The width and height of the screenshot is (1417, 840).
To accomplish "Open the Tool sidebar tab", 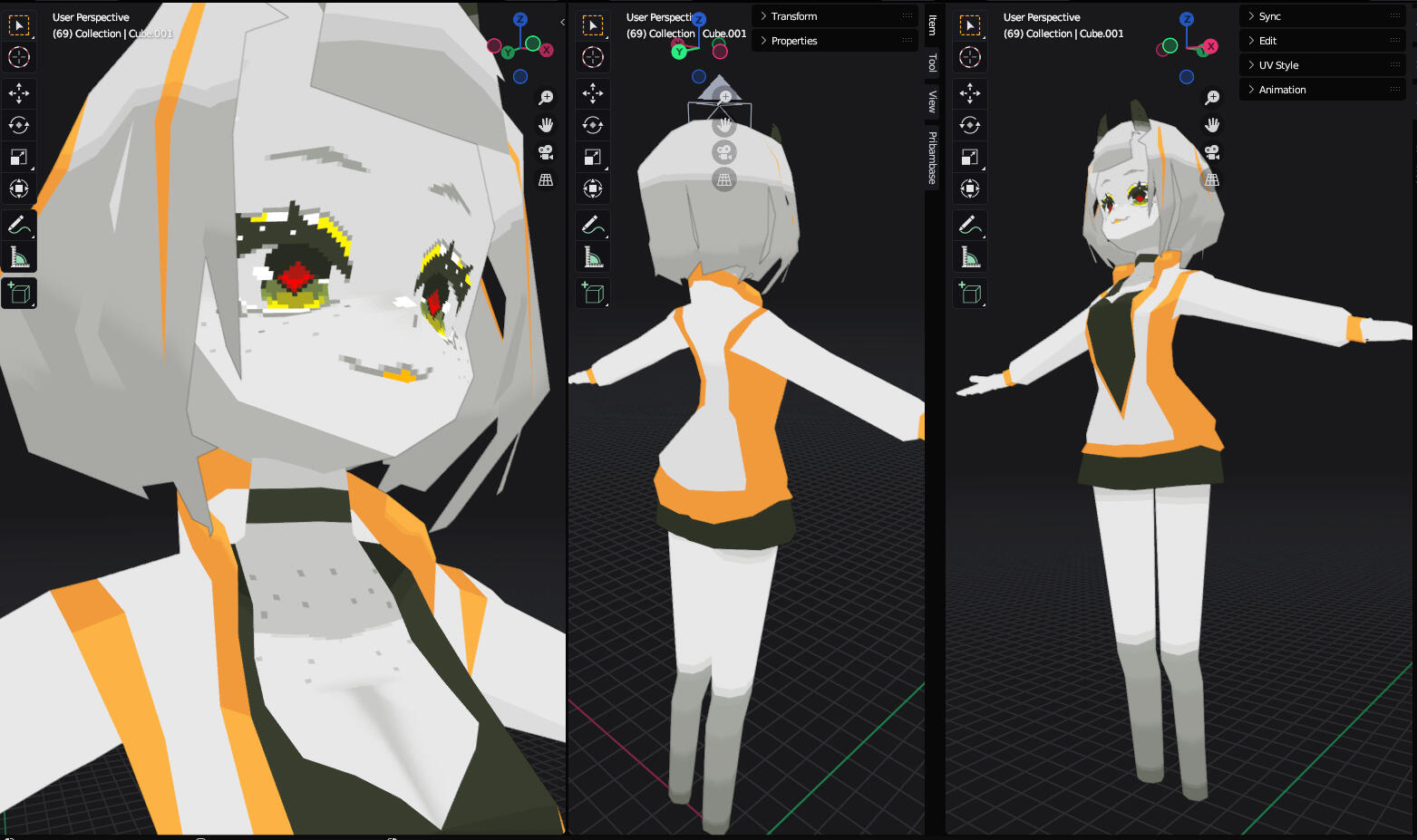I will [x=932, y=63].
